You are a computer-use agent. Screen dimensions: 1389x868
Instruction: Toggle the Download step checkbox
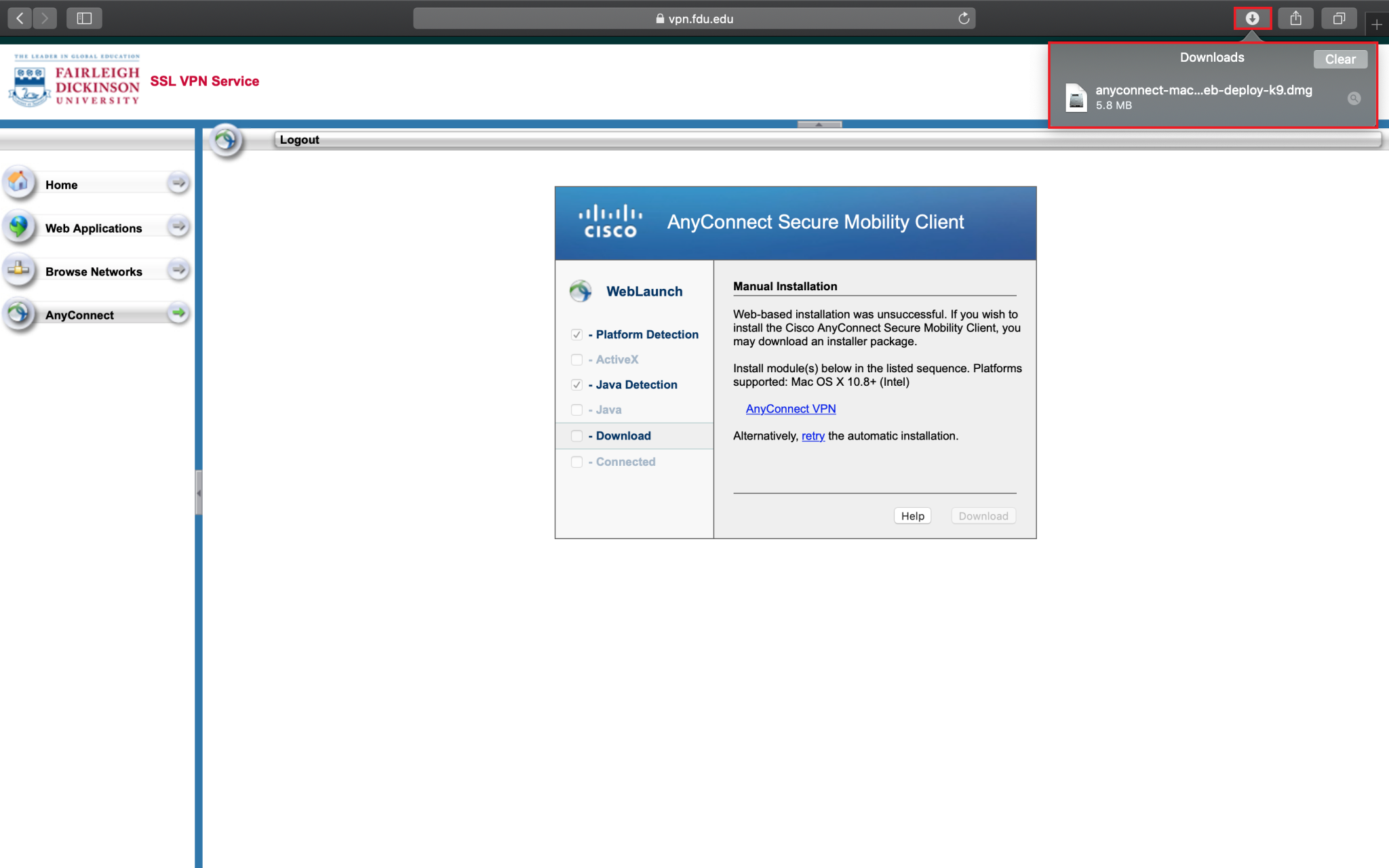click(576, 435)
